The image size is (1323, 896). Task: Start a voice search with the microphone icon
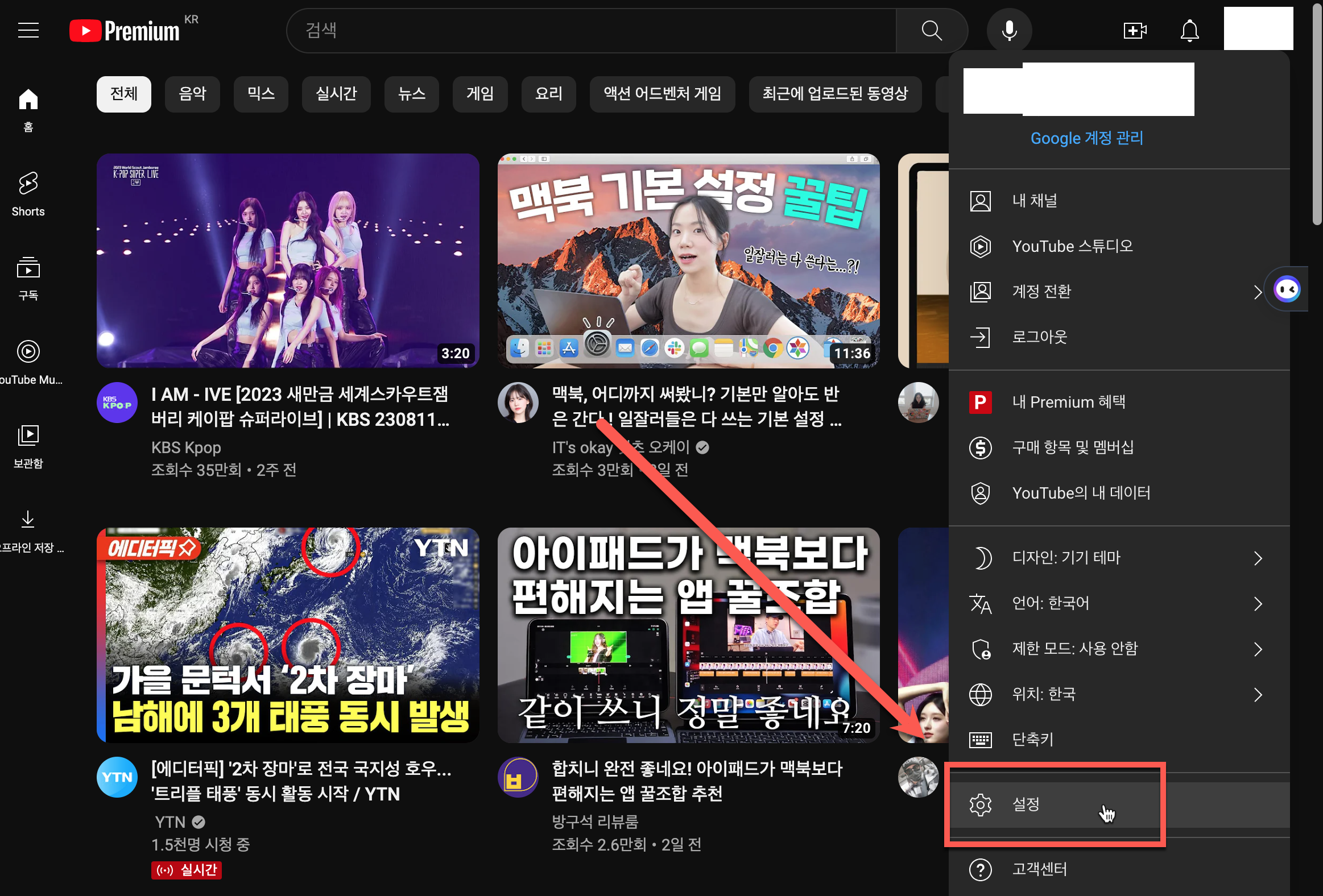(x=1009, y=30)
